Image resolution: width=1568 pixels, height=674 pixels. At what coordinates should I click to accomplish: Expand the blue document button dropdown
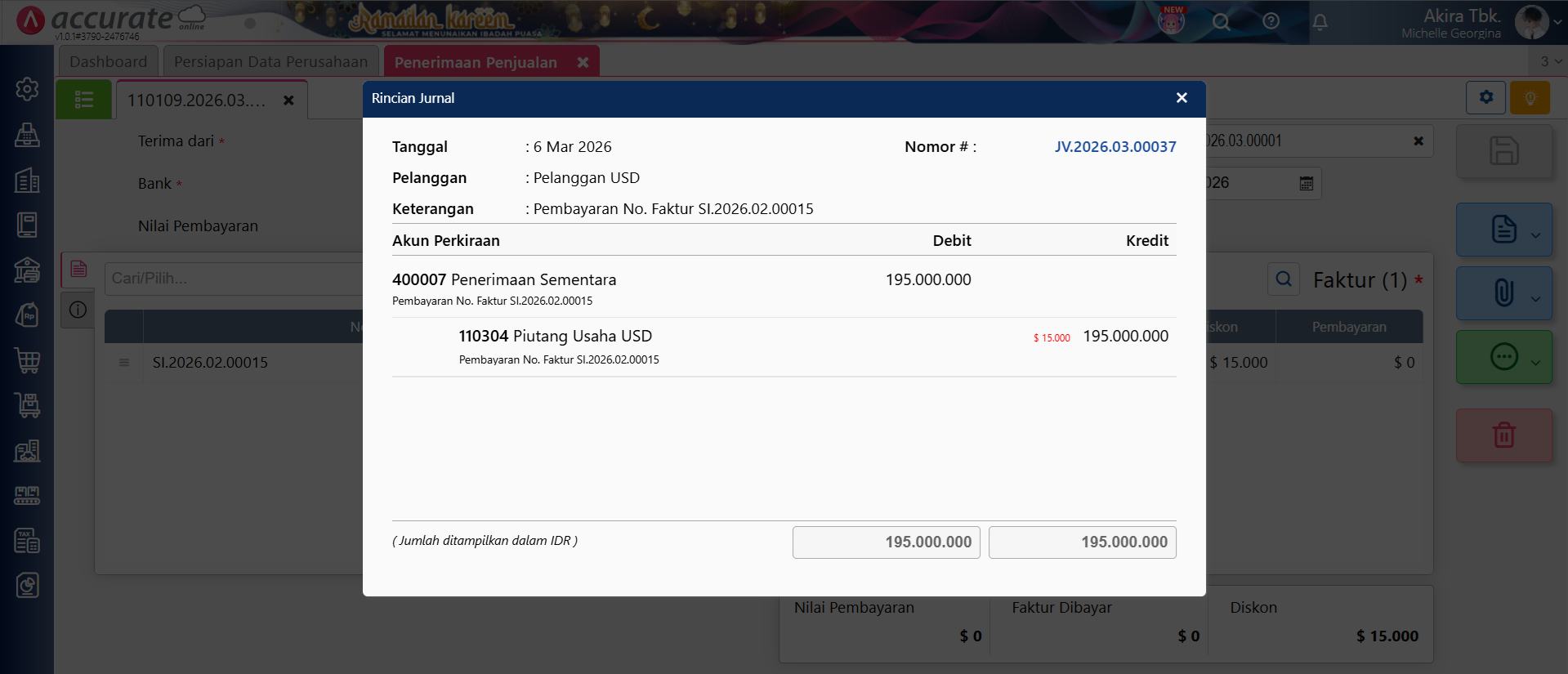(x=1535, y=235)
